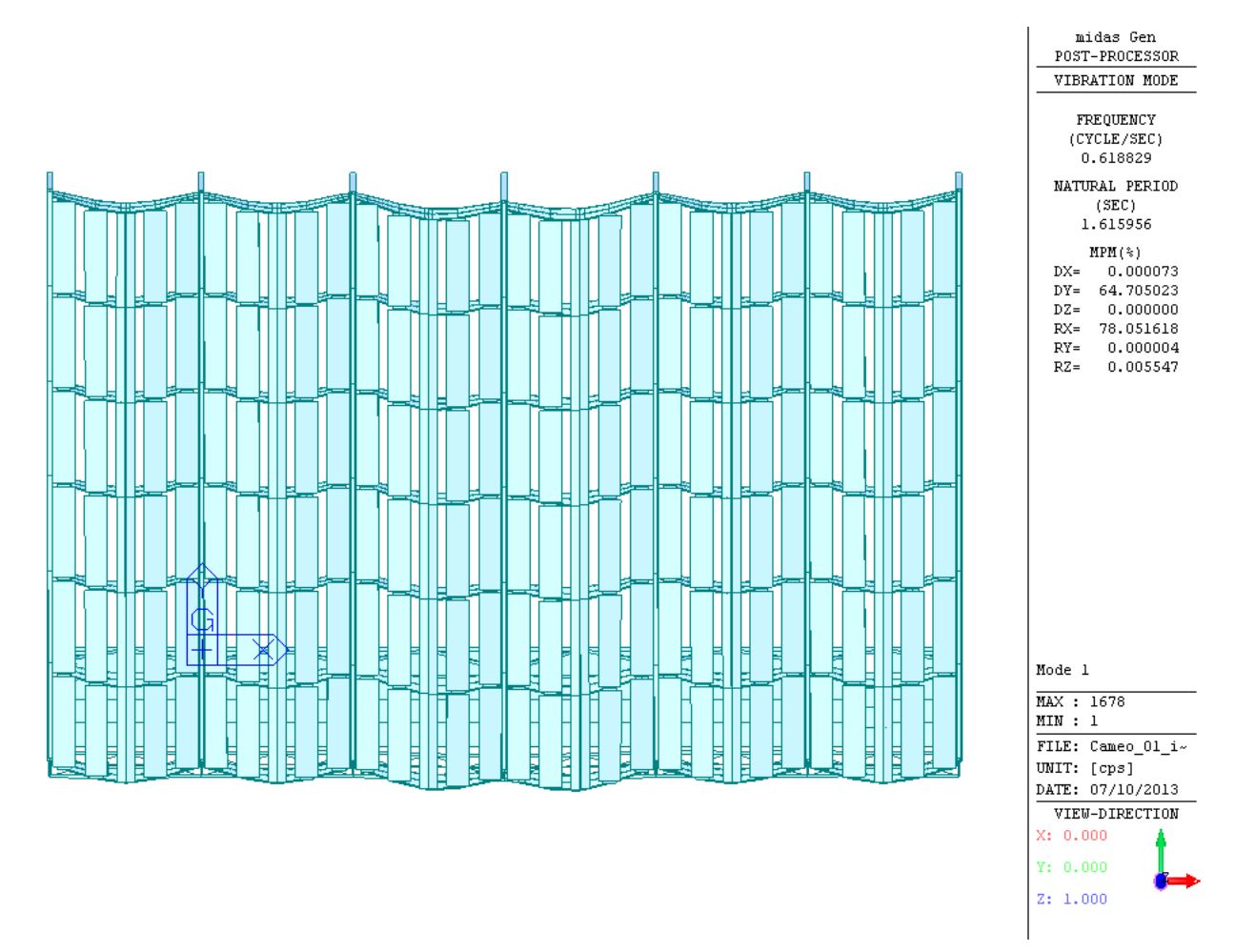Click the blue Z-axis dot in view triad
Viewport: 1235px width, 952px height.
[1160, 882]
